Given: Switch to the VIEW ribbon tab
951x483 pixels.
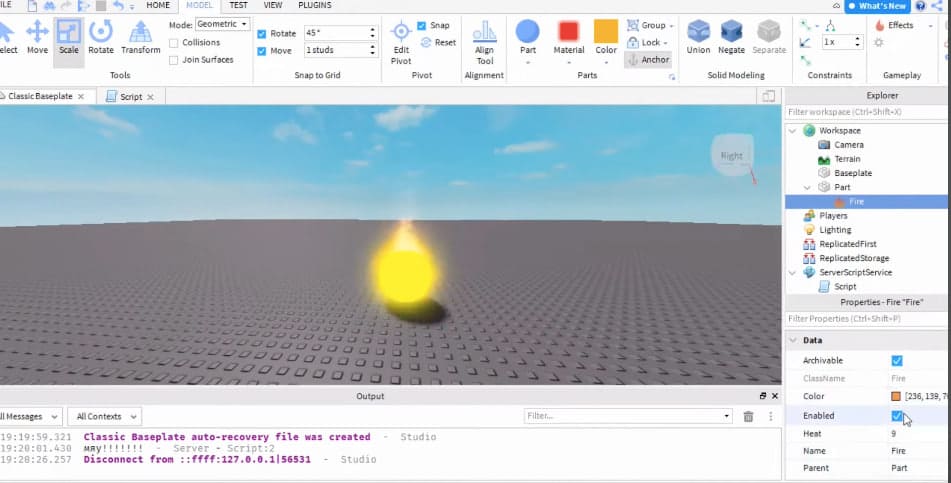Looking at the screenshot, I should [273, 5].
